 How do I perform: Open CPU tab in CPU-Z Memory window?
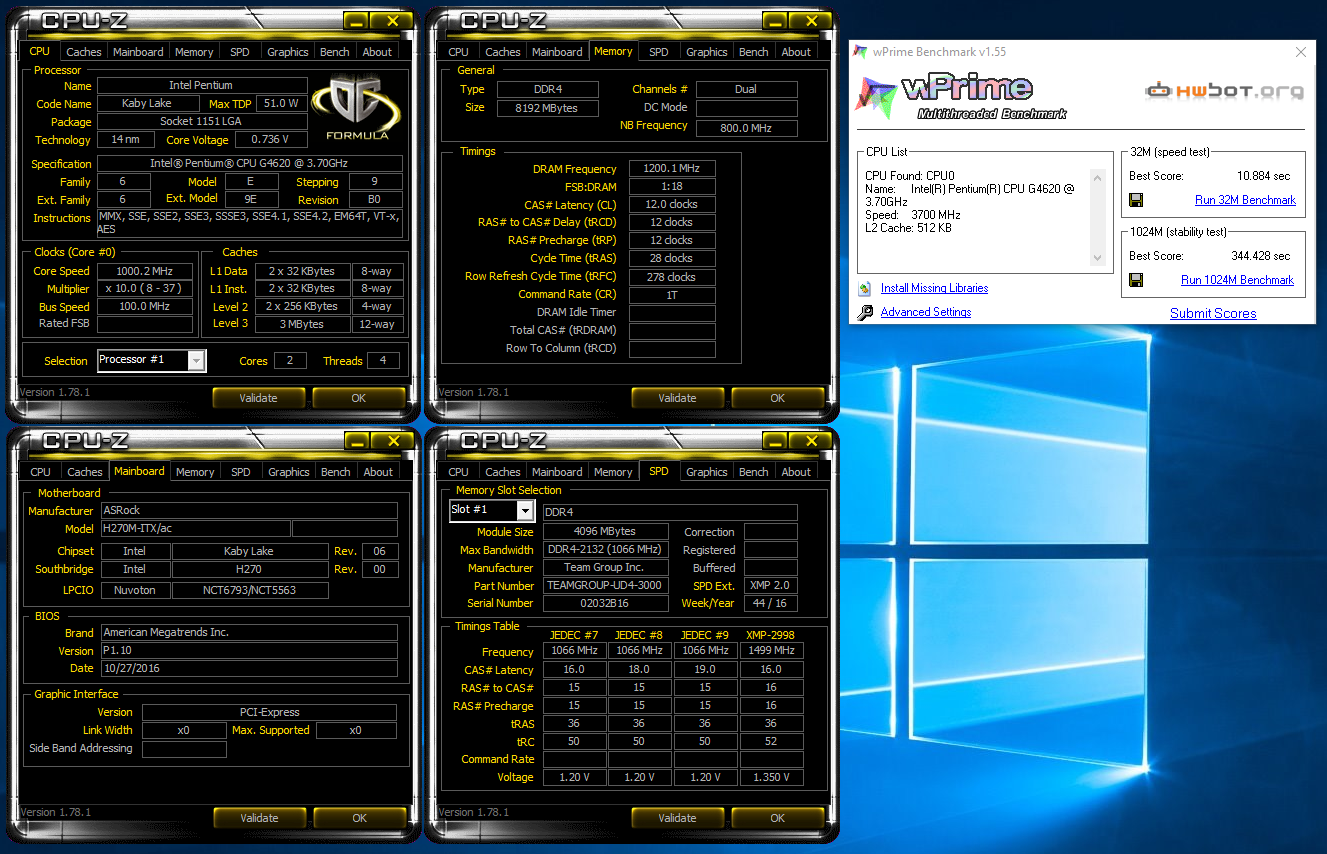pyautogui.click(x=459, y=52)
